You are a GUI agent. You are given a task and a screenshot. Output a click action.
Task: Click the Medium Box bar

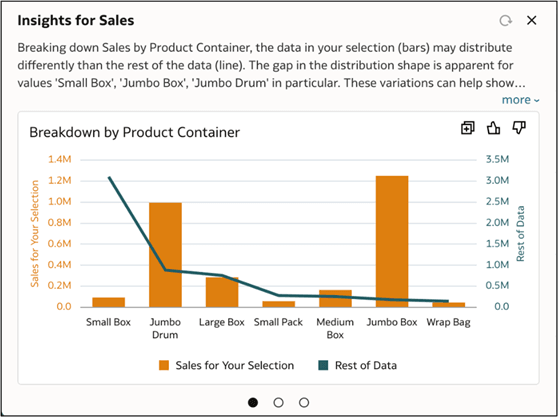click(x=335, y=299)
